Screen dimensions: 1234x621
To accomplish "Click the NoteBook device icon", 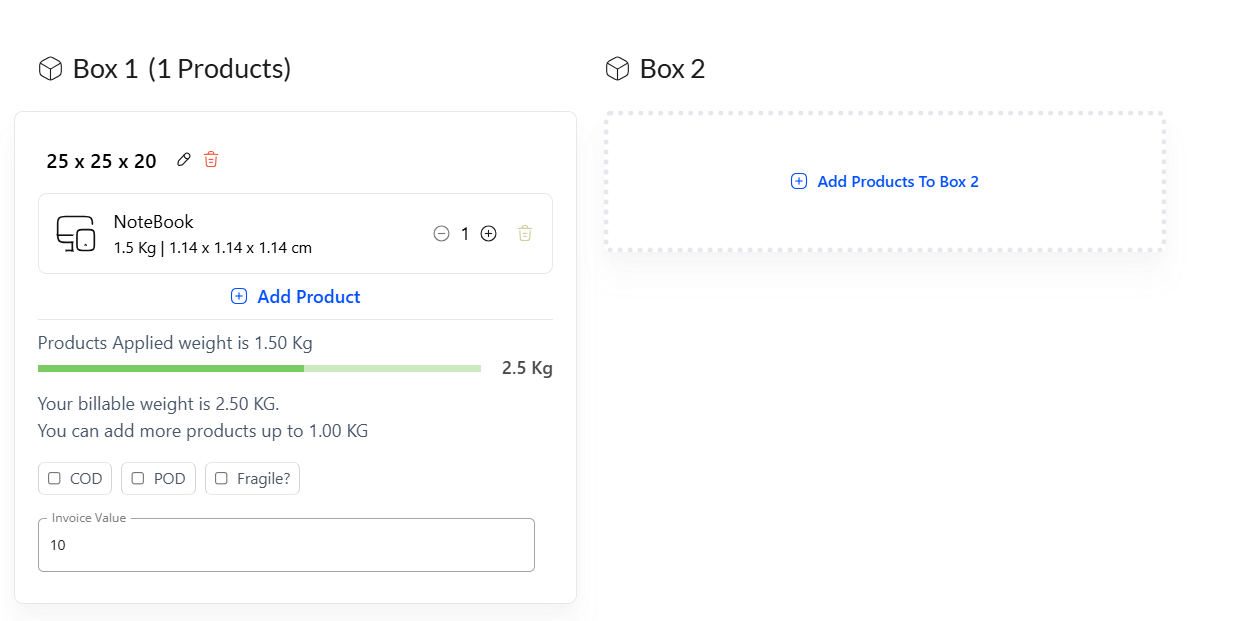I will [x=76, y=233].
